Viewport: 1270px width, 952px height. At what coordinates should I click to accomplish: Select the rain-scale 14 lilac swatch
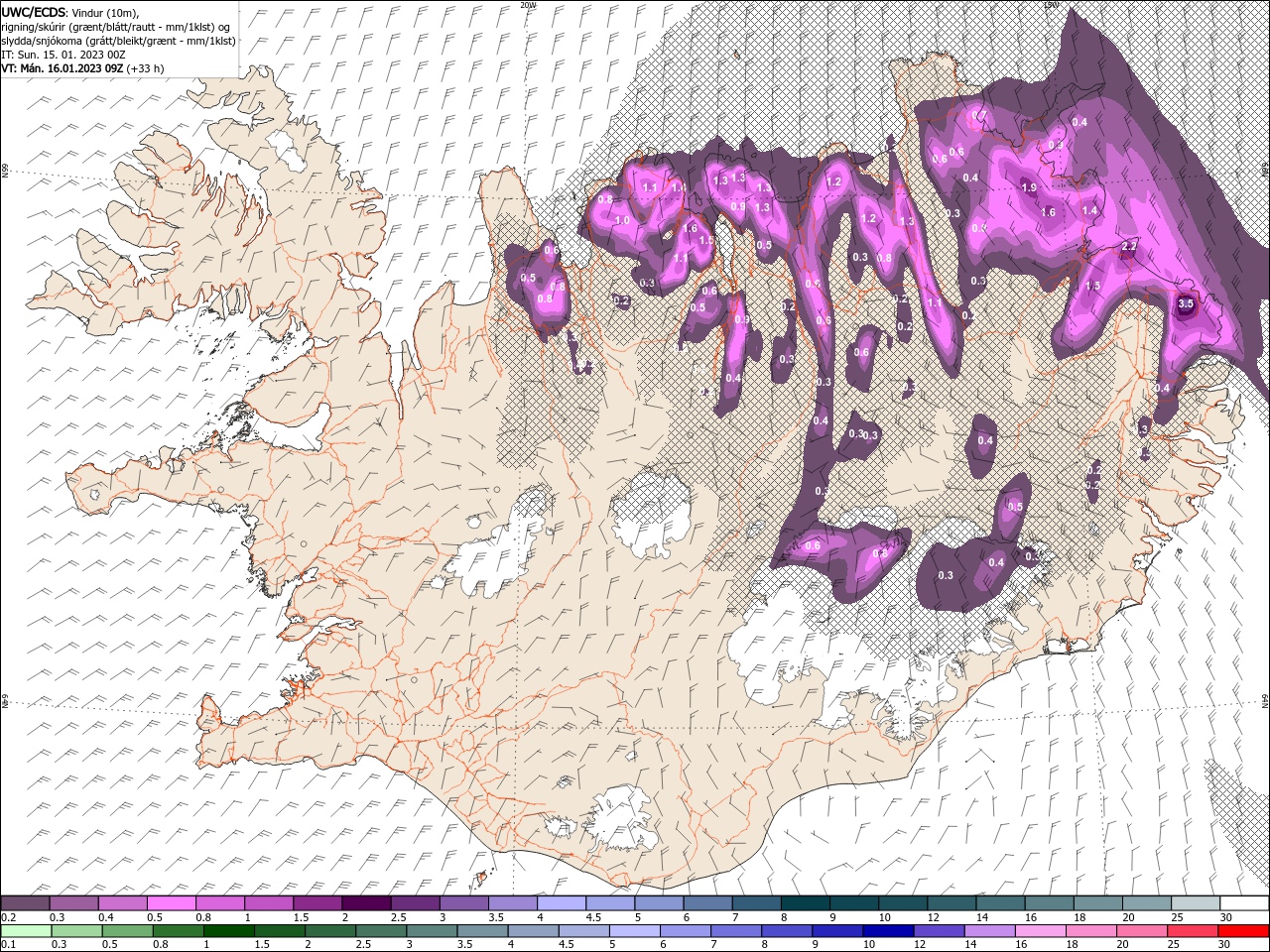[988, 931]
